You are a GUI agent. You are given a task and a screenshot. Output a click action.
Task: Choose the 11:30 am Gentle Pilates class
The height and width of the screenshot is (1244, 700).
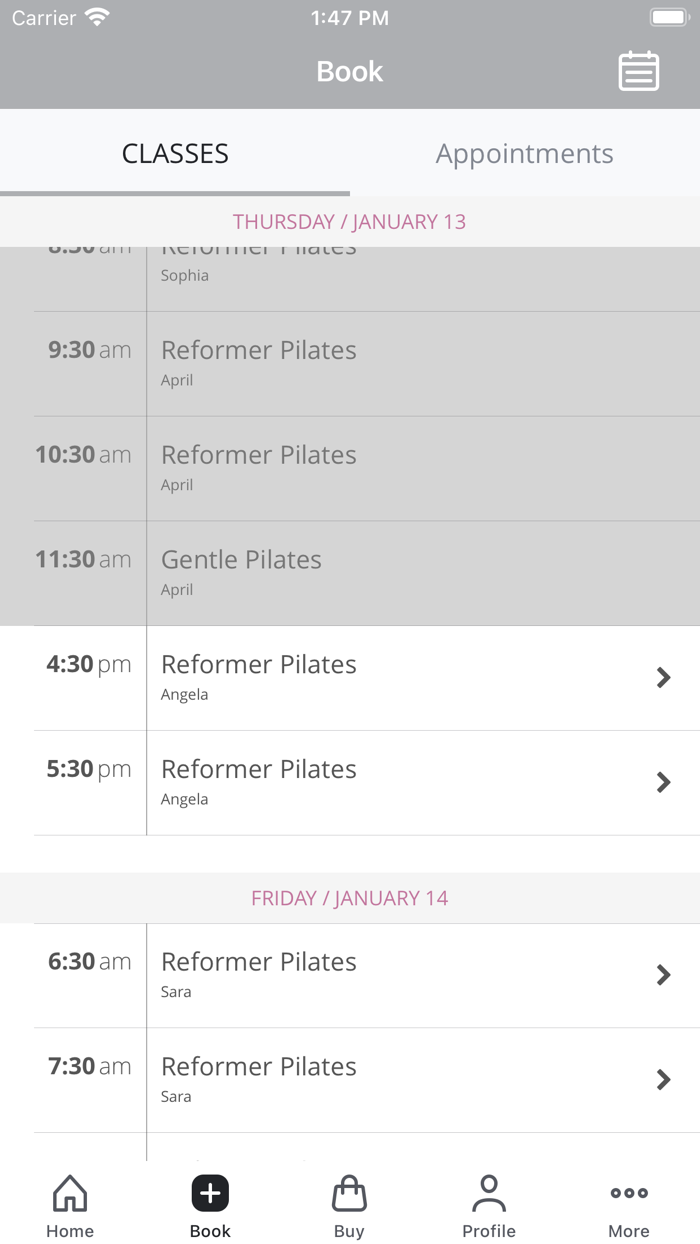[350, 572]
